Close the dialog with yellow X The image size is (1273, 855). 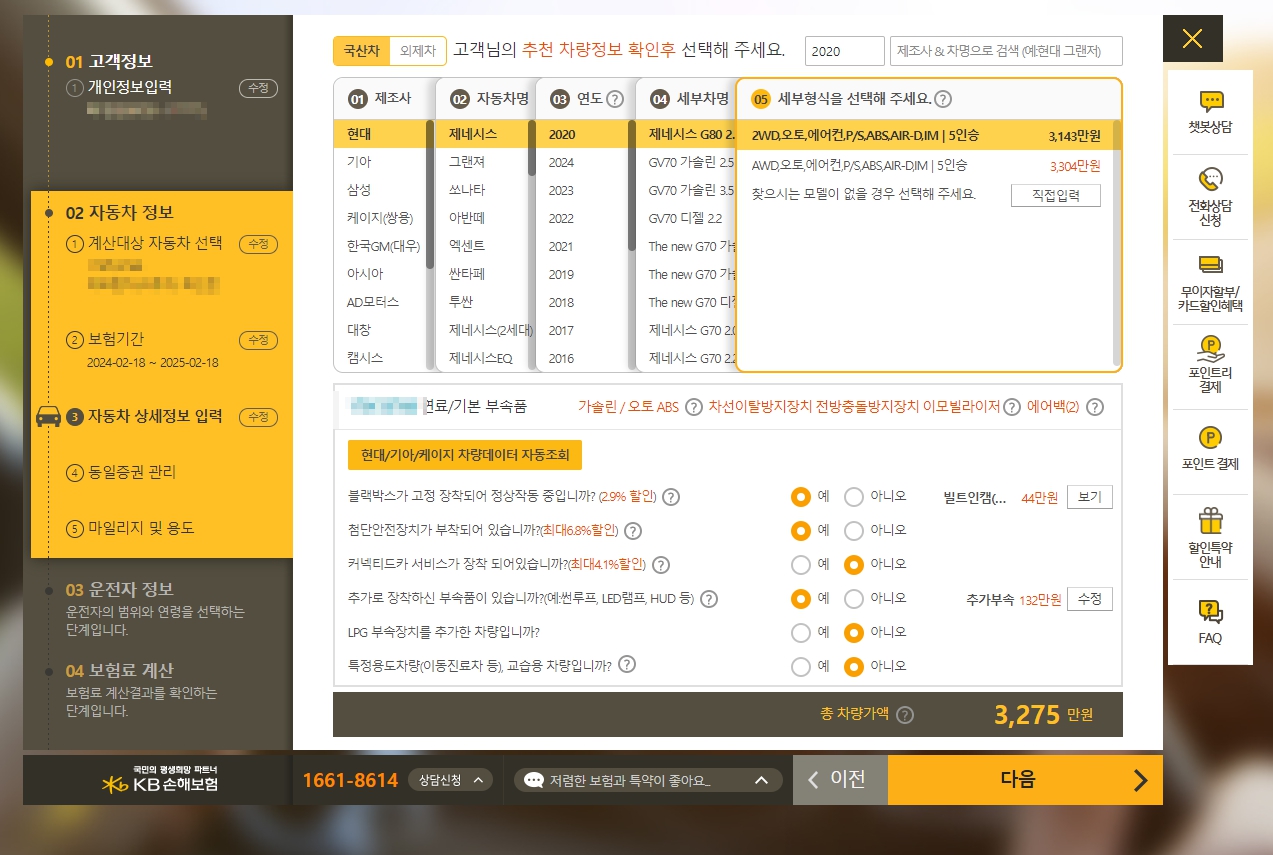click(x=1192, y=39)
